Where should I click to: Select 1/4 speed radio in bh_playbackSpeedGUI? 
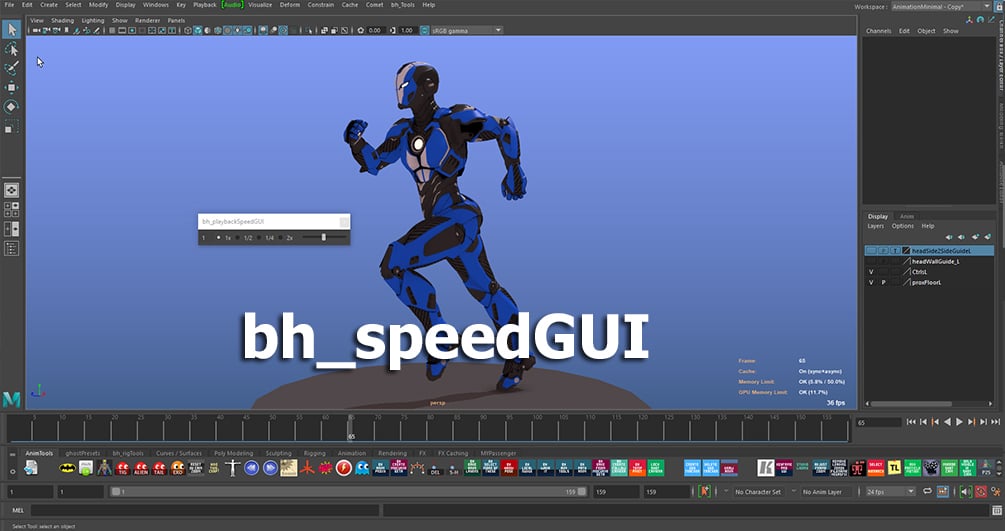tap(259, 238)
